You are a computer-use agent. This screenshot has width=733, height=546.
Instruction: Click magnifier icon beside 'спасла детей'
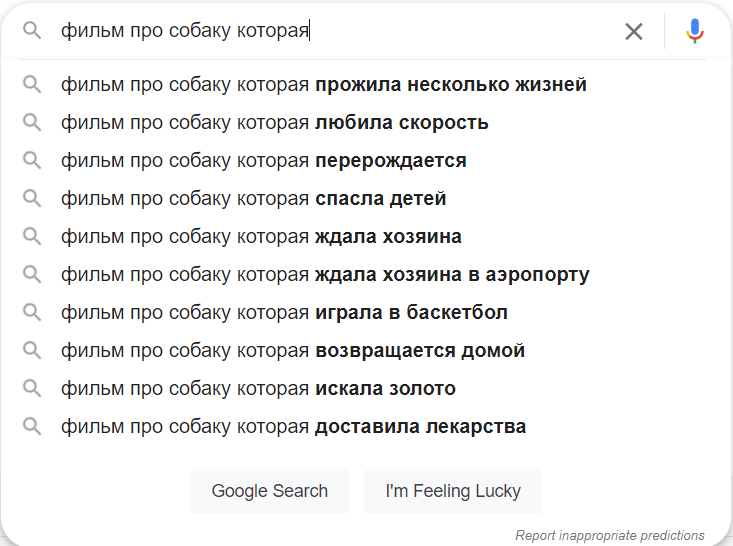[x=32, y=199]
